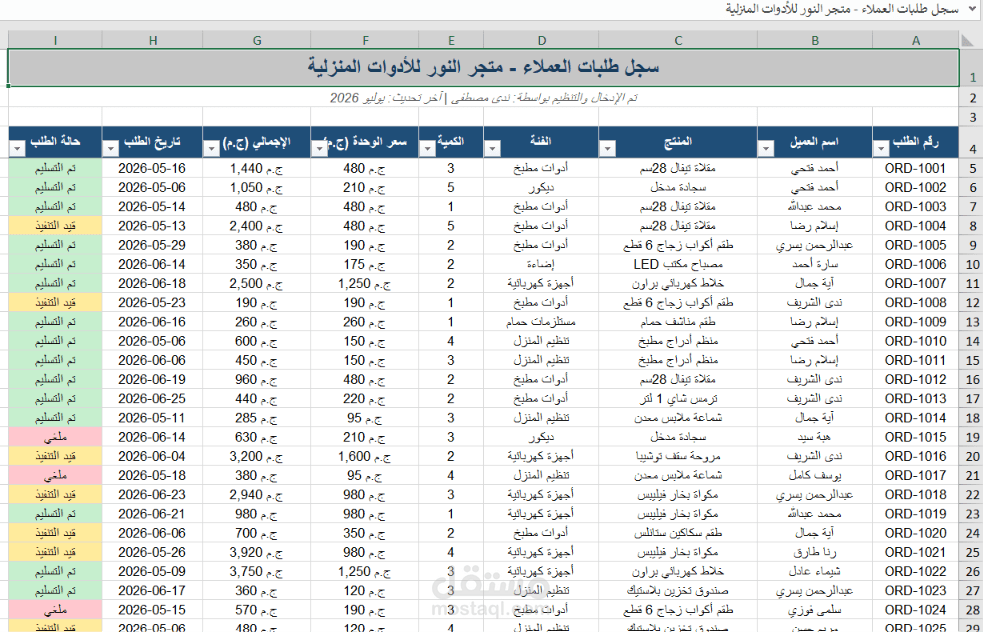Select cell ORD-1013
Viewport: 983px width, 632px height.
pos(915,399)
